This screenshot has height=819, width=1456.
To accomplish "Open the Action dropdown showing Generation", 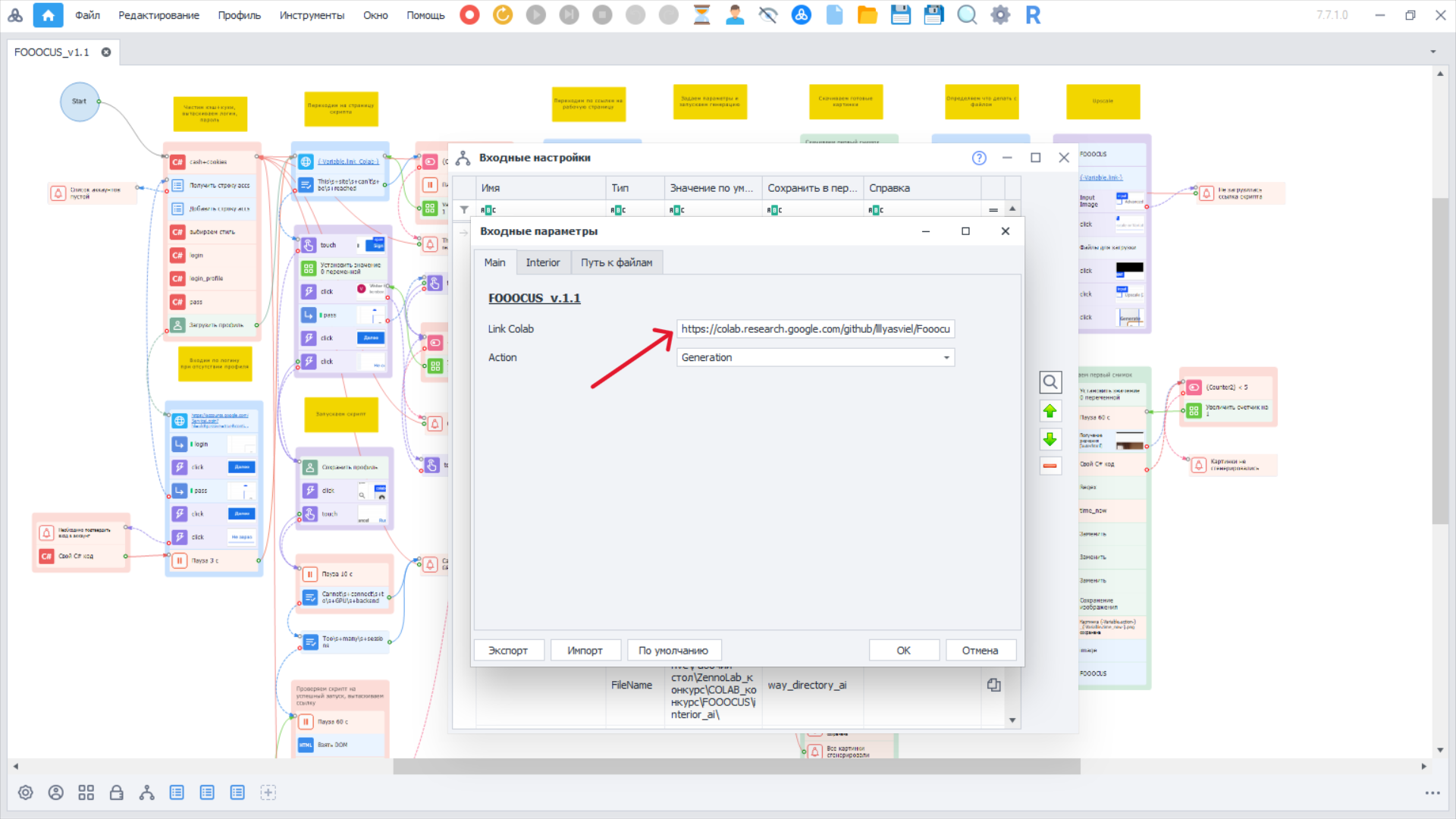I will coord(946,357).
